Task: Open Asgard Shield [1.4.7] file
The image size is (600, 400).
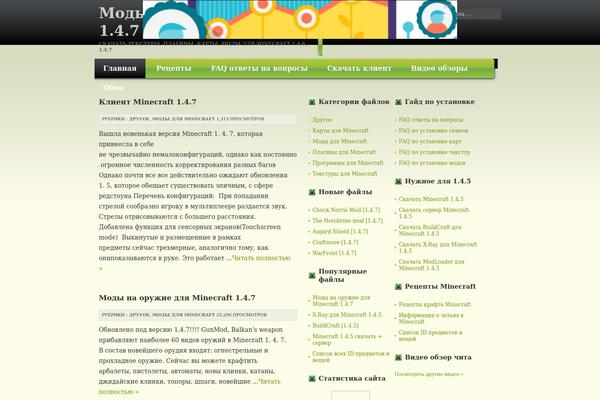Action: pyautogui.click(x=340, y=232)
